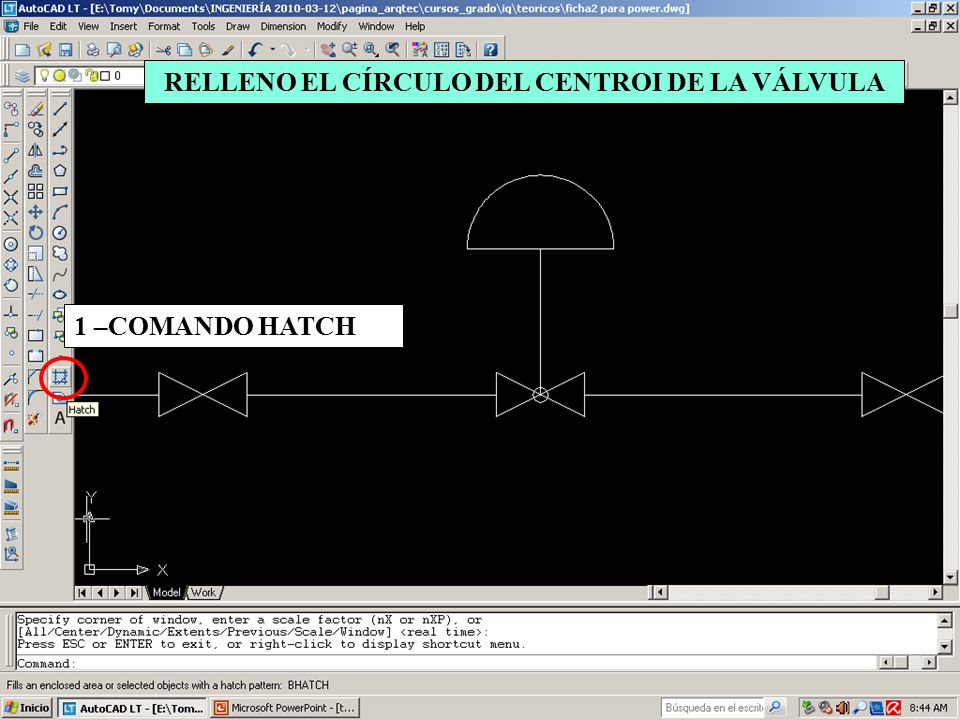Open the Layer Properties Manager
This screenshot has height=720, width=960.
point(23,76)
